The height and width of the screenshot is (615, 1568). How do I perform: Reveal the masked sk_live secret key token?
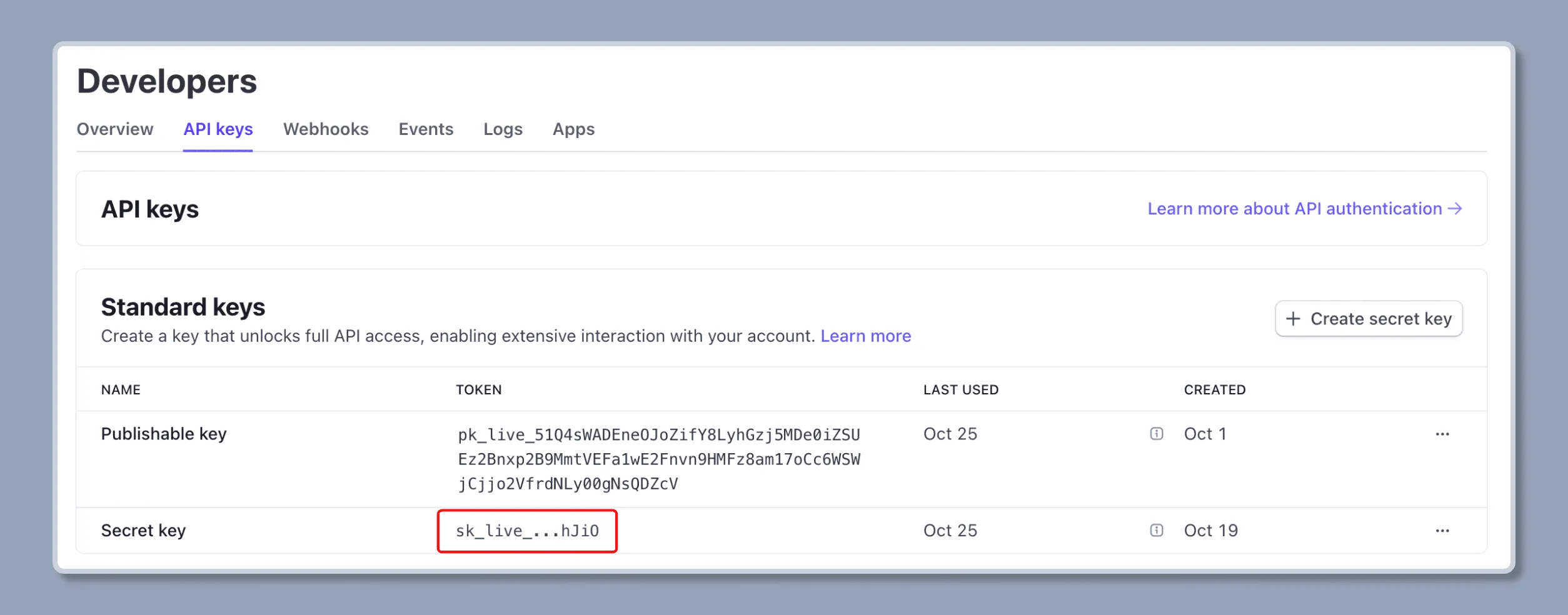tap(527, 531)
